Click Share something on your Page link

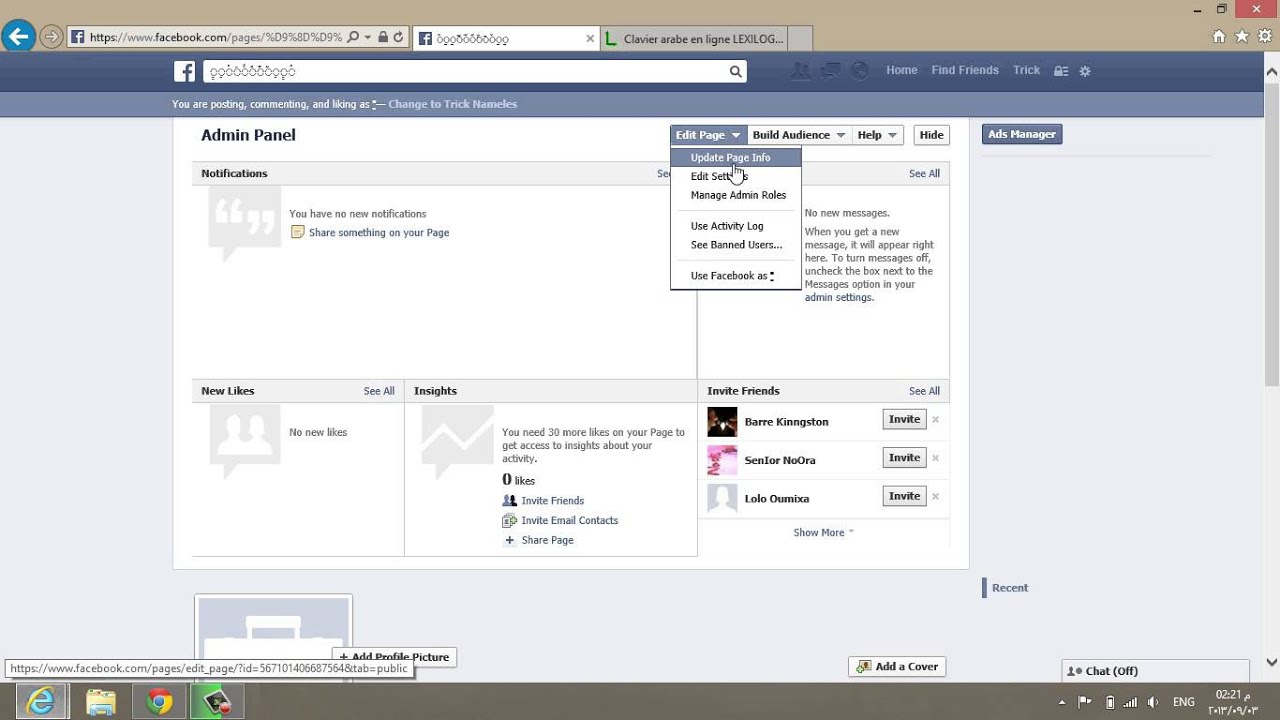379,232
